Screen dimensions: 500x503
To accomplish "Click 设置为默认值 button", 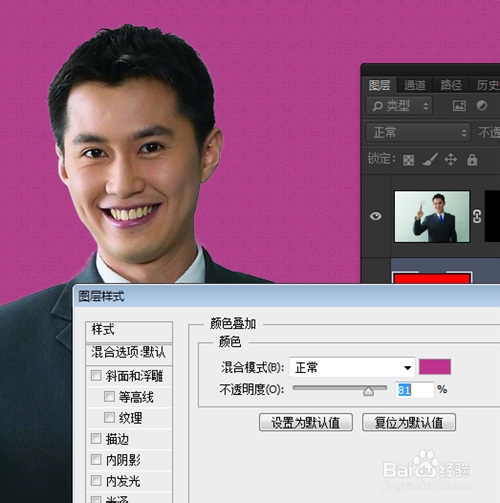I will click(x=306, y=422).
